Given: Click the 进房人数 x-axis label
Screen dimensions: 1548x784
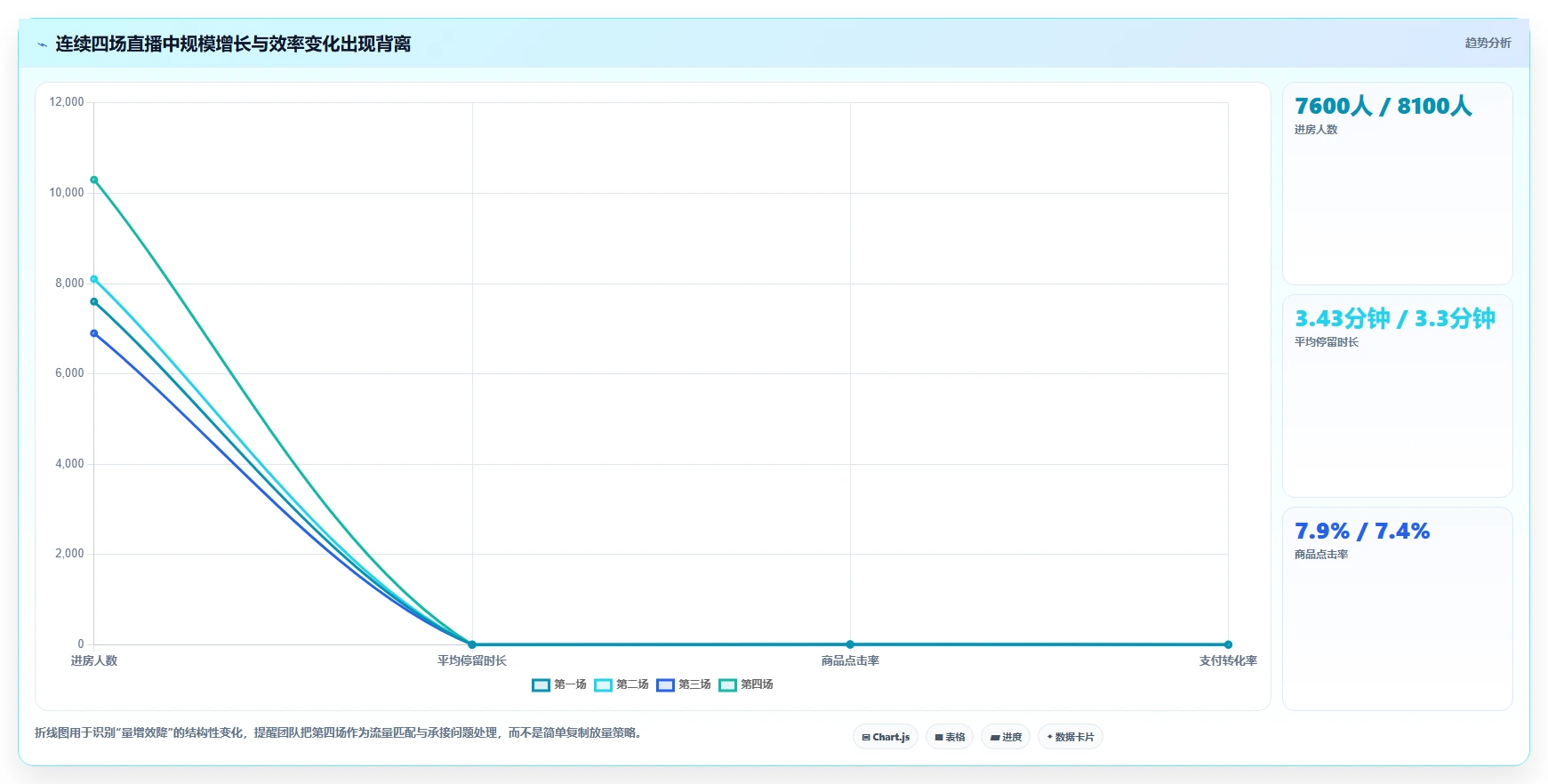Looking at the screenshot, I should pos(94,660).
